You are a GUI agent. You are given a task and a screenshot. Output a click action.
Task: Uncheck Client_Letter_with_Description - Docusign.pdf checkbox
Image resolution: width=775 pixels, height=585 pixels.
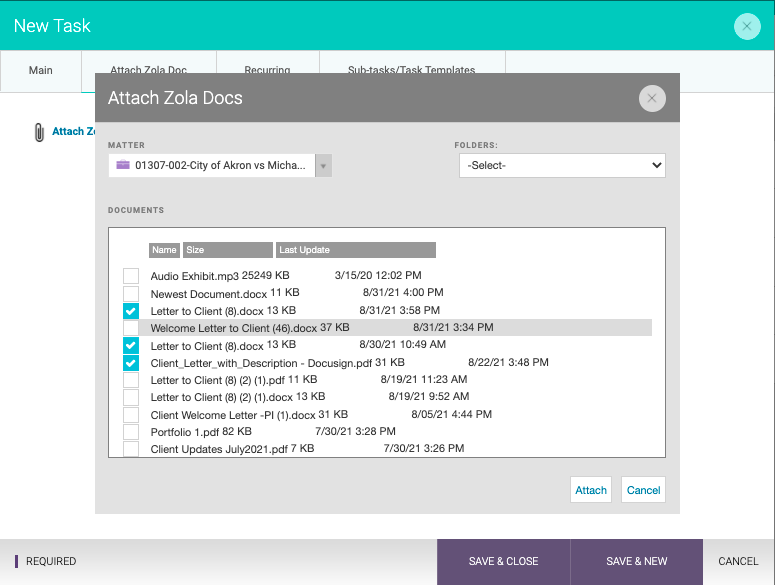131,363
